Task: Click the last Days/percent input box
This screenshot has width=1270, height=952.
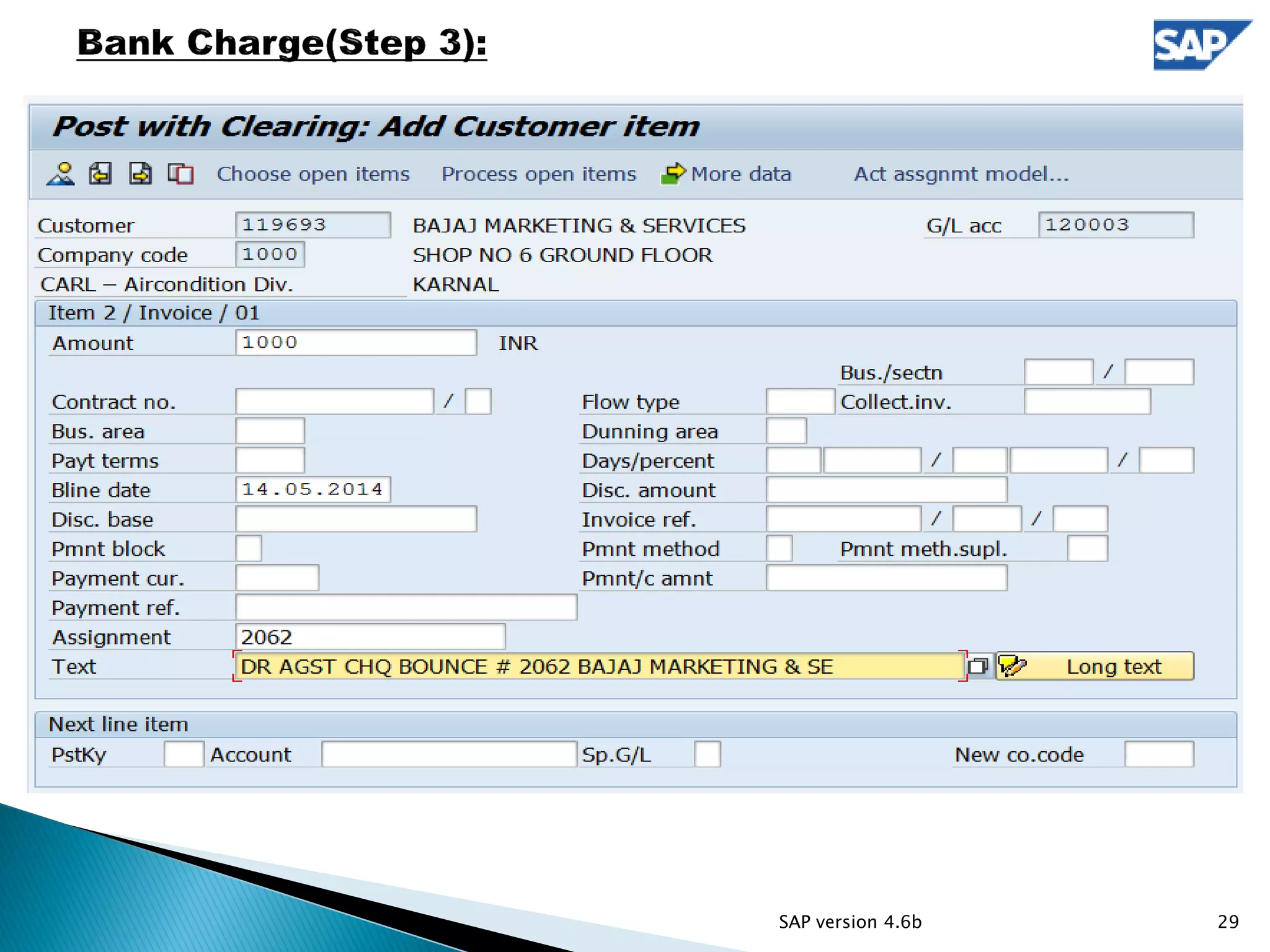Action: click(x=1166, y=461)
